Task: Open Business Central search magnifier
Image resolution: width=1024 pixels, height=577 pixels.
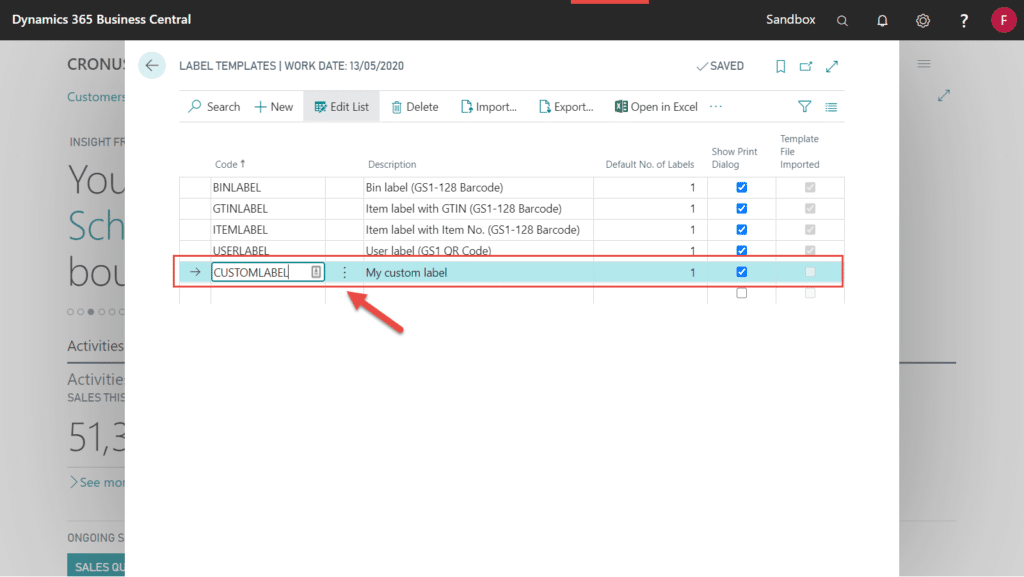Action: click(842, 20)
